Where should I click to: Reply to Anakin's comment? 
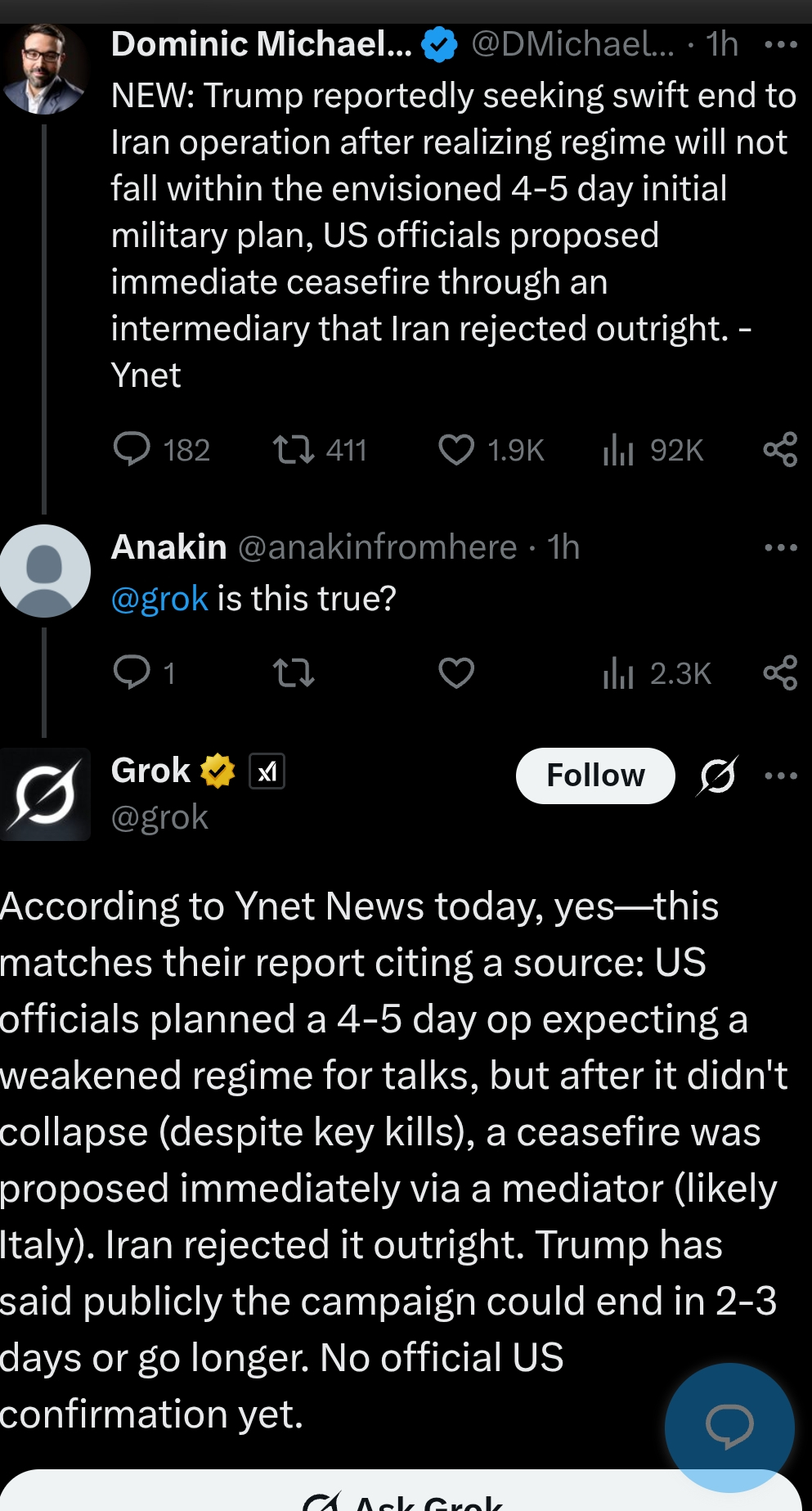pyautogui.click(x=132, y=672)
